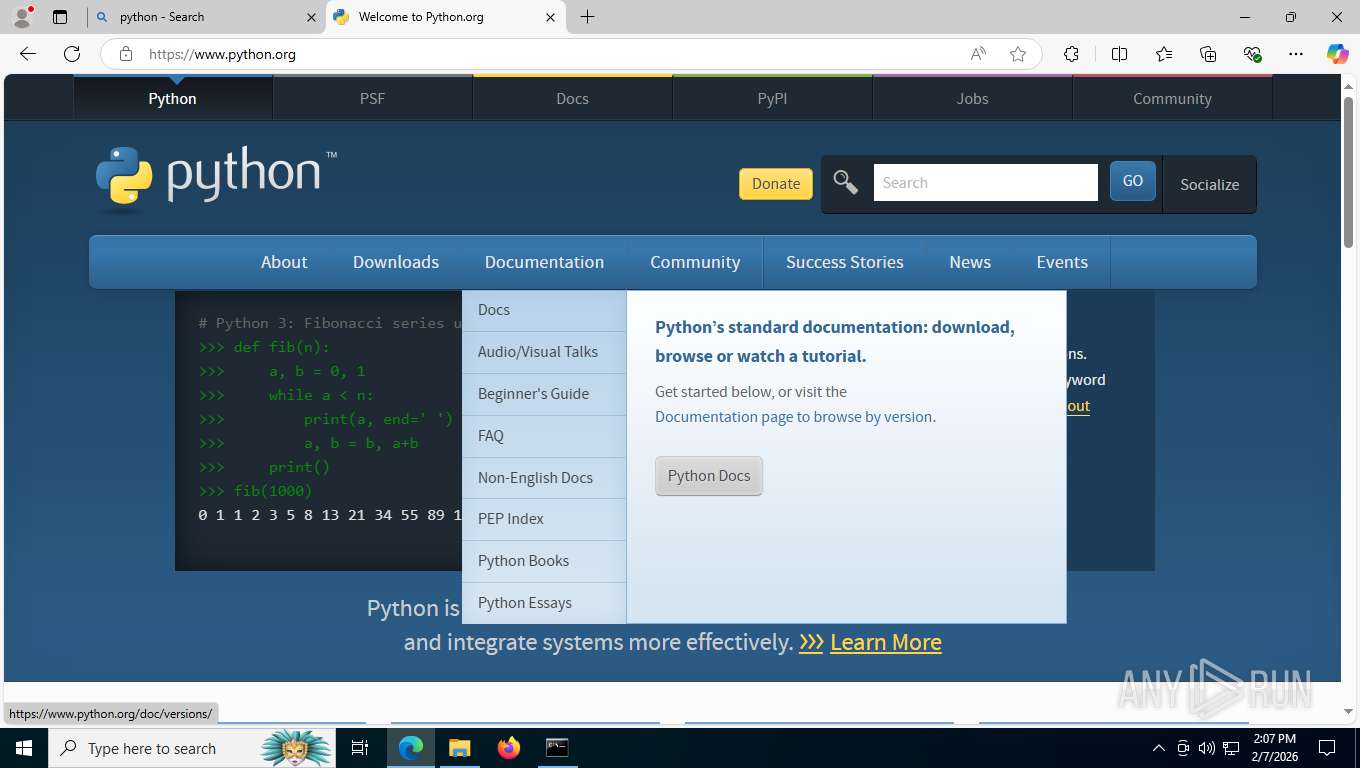1360x768 pixels.
Task: Choose Python Essays in the submenu
Action: tap(544, 603)
